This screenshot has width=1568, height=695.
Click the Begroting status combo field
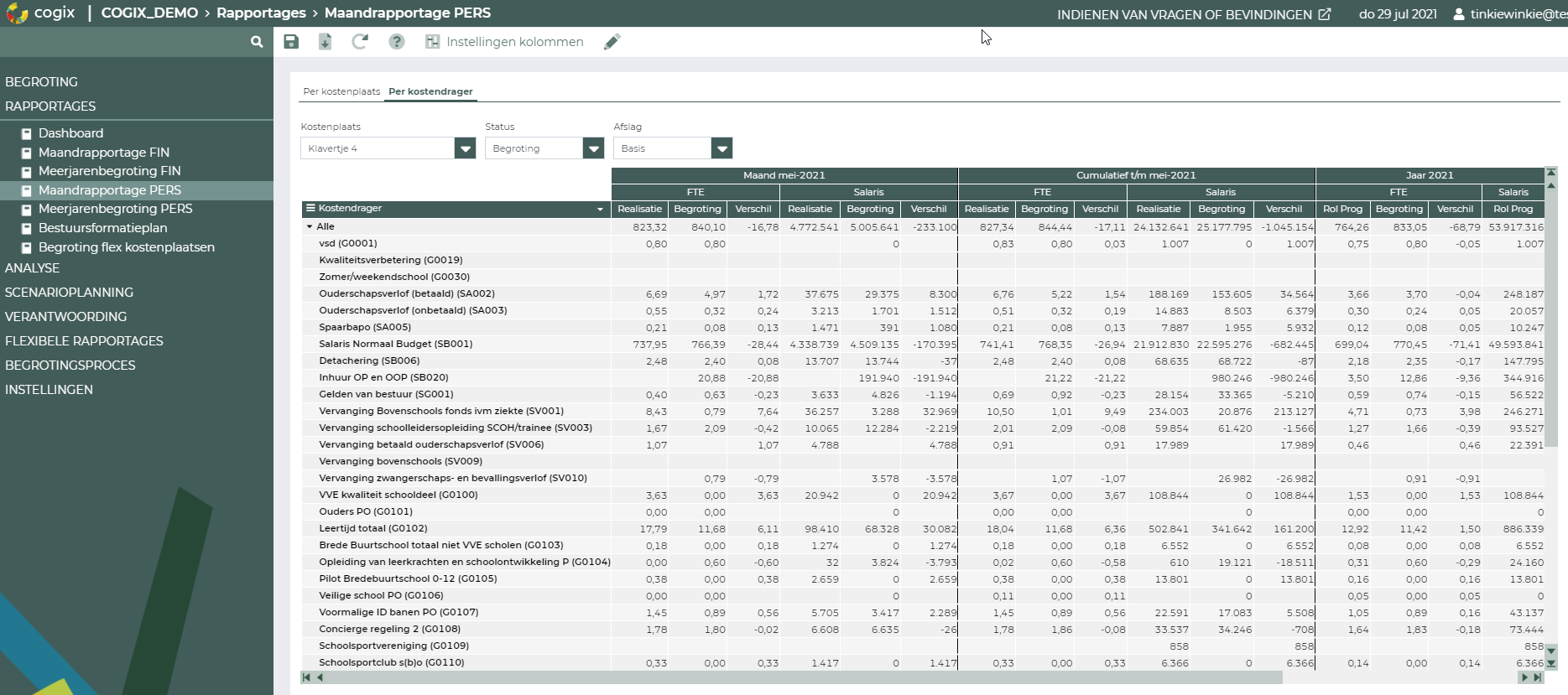coord(534,148)
